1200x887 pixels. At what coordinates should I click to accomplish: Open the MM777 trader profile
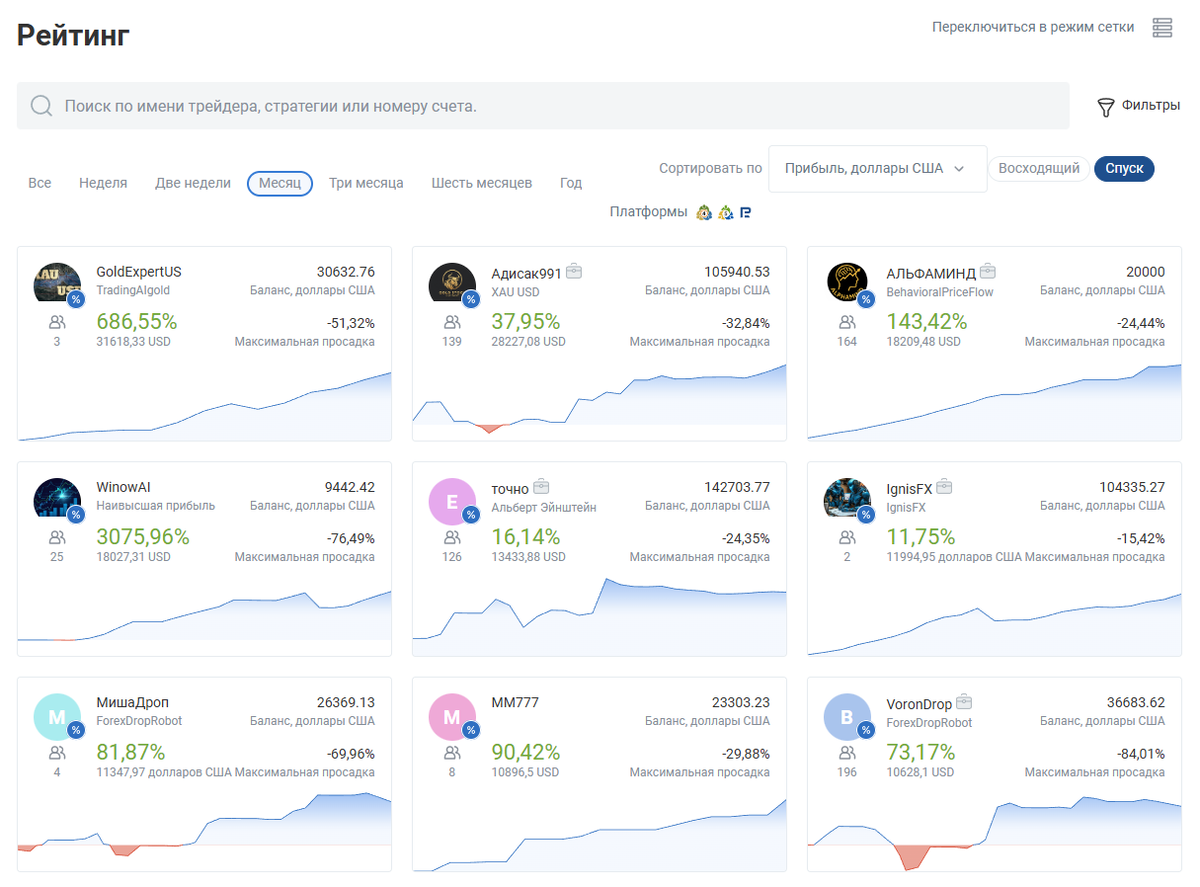pyautogui.click(x=515, y=702)
